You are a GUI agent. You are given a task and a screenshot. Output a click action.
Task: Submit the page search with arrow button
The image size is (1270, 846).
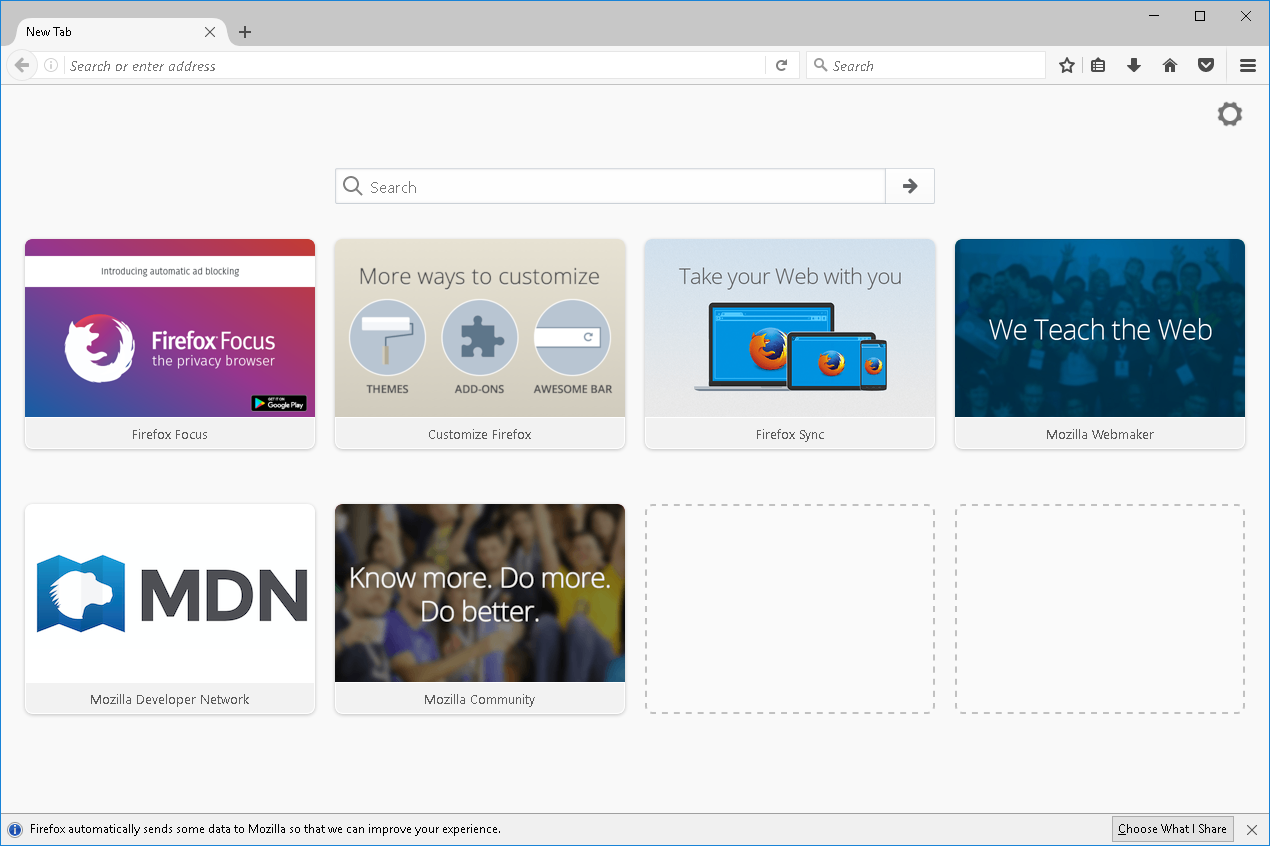click(910, 186)
